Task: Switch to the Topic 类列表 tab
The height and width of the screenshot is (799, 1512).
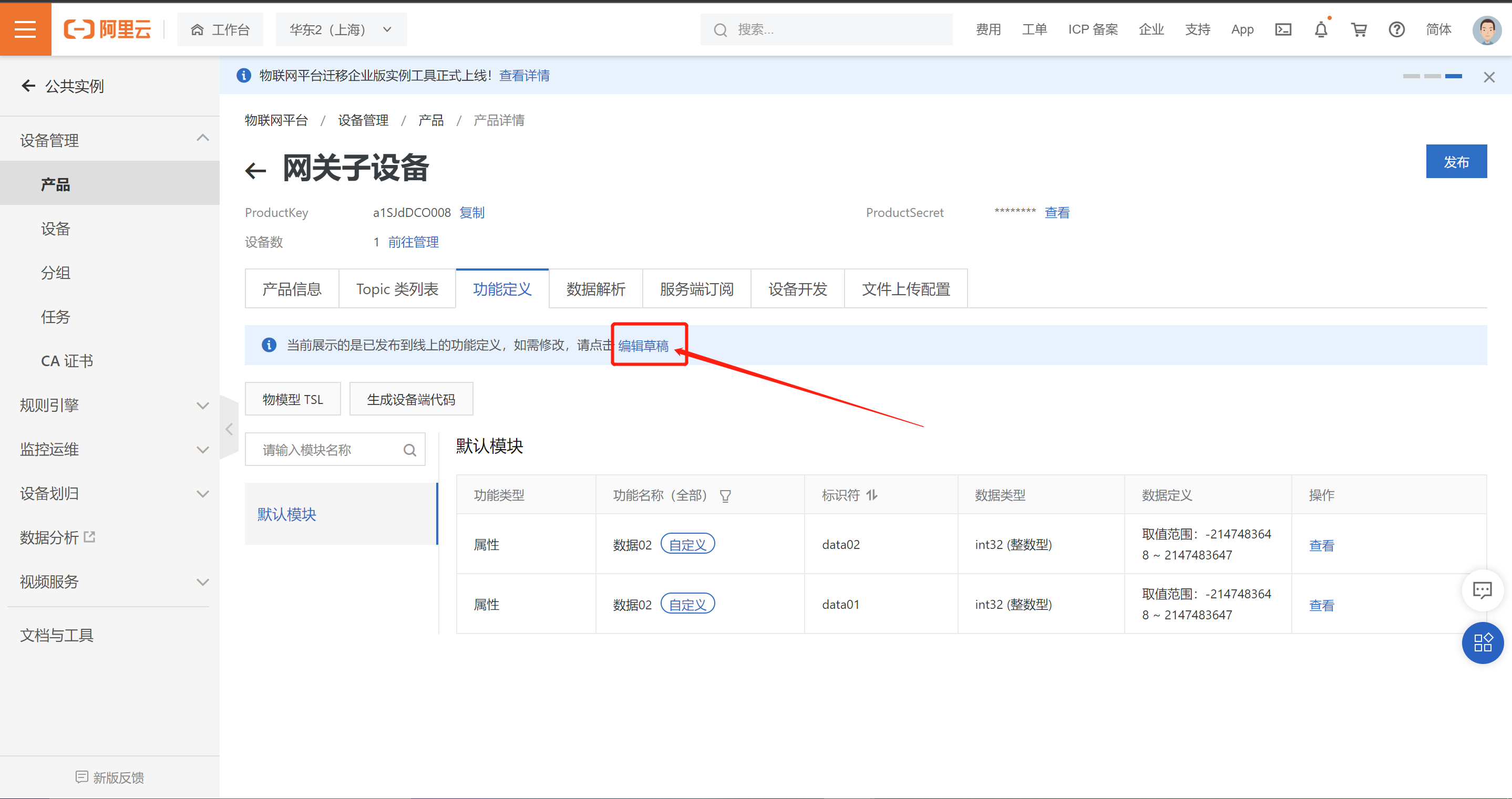Action: (397, 289)
